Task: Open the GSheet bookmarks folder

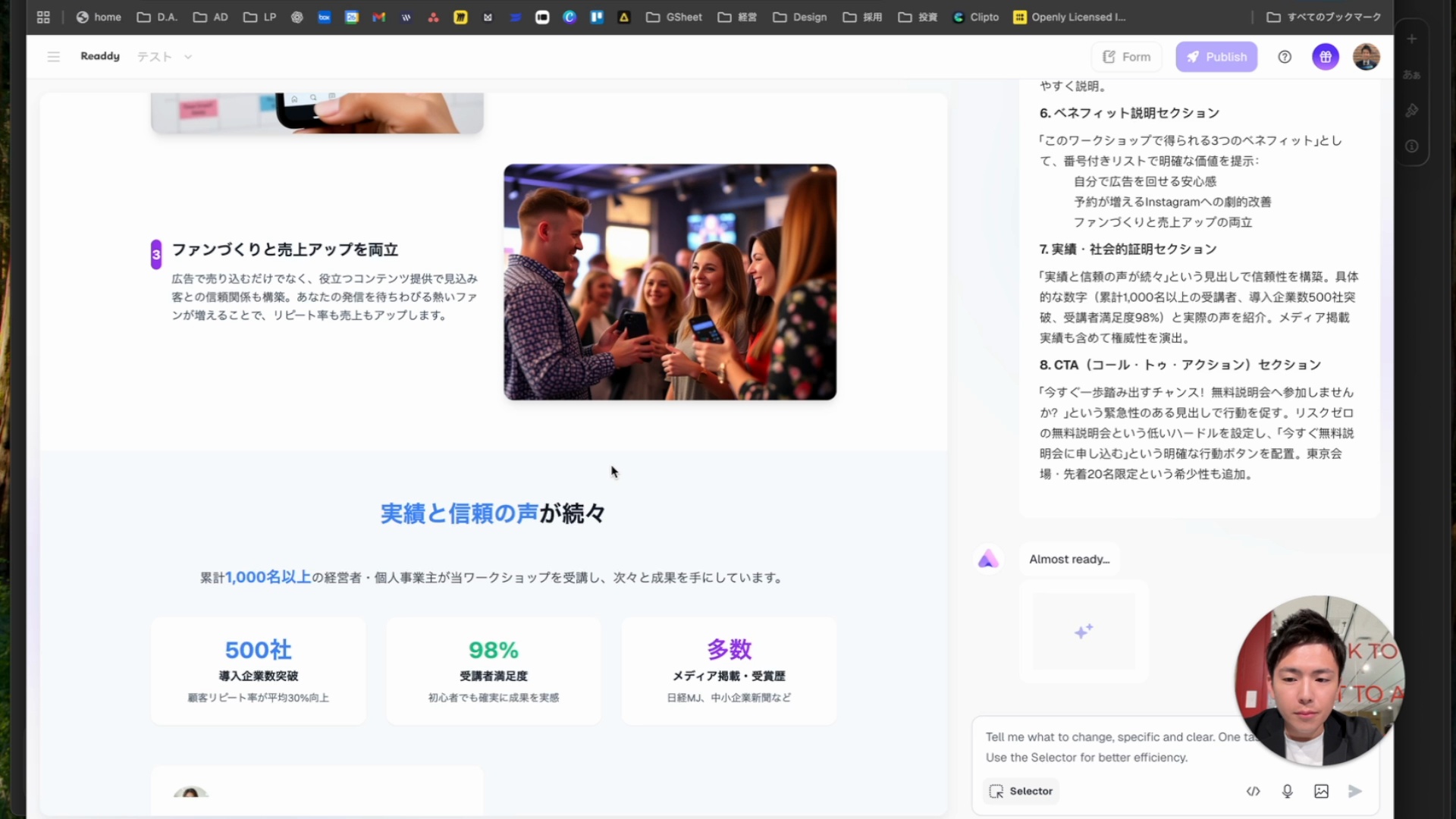Action: coord(673,17)
